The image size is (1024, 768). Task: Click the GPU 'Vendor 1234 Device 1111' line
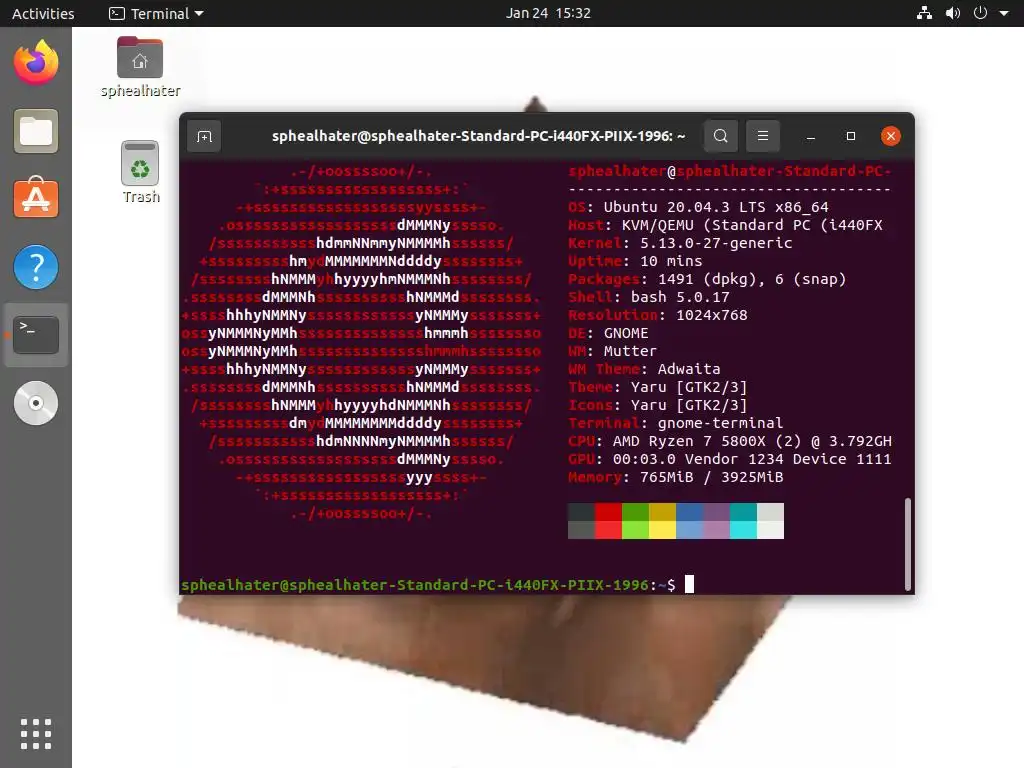point(729,459)
